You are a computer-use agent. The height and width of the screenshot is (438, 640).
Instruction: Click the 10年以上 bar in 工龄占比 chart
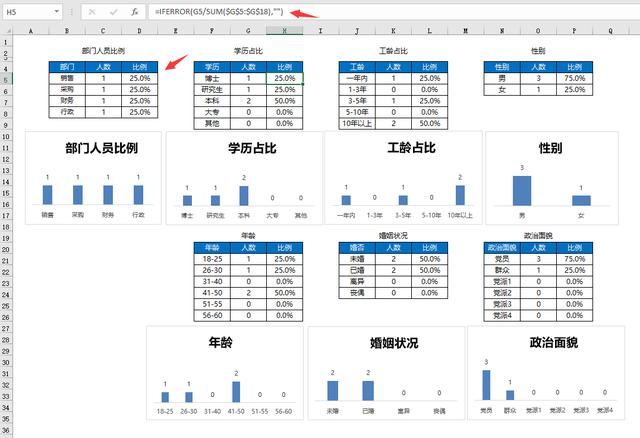(x=460, y=195)
